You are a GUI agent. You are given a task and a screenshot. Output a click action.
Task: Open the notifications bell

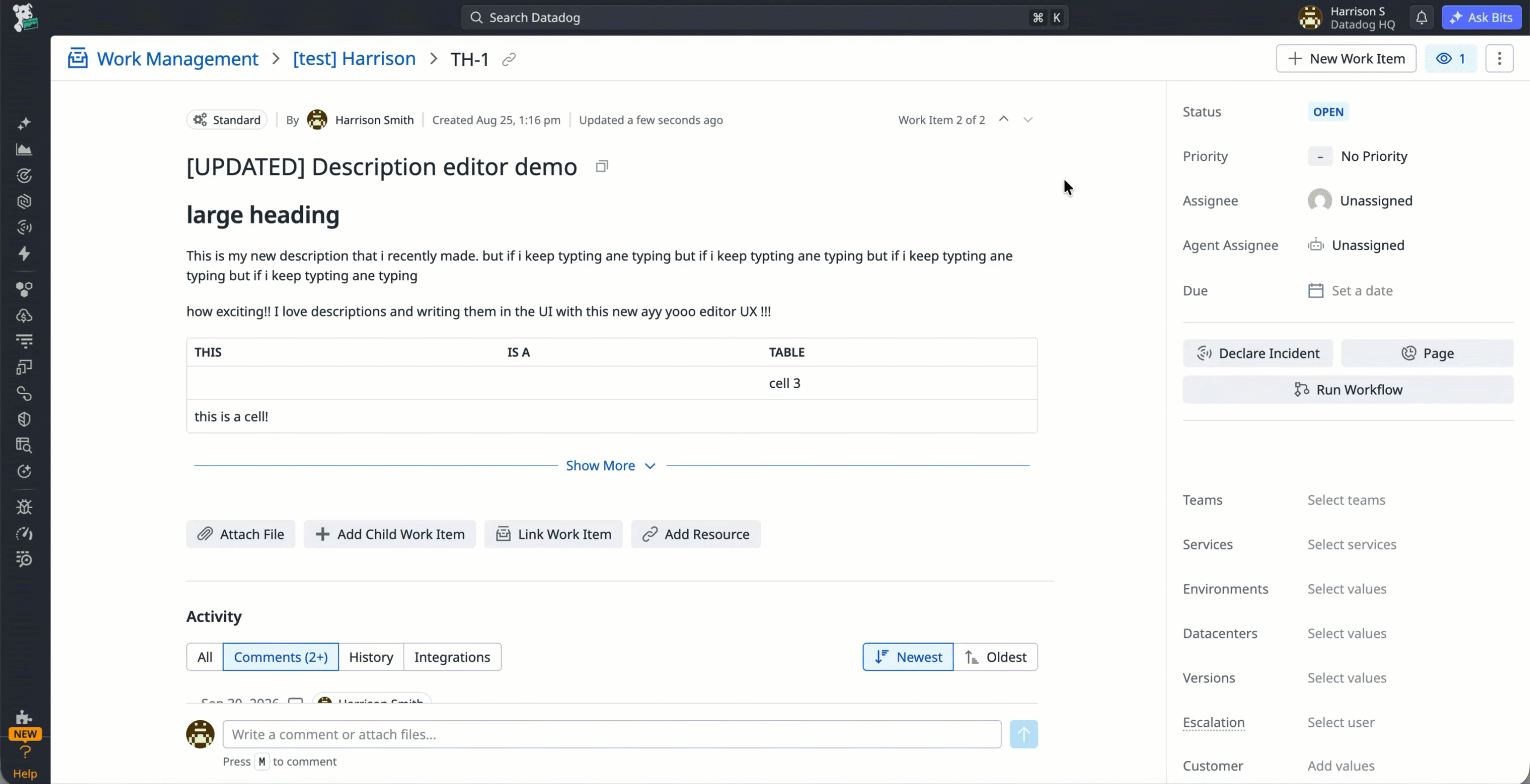[1421, 18]
